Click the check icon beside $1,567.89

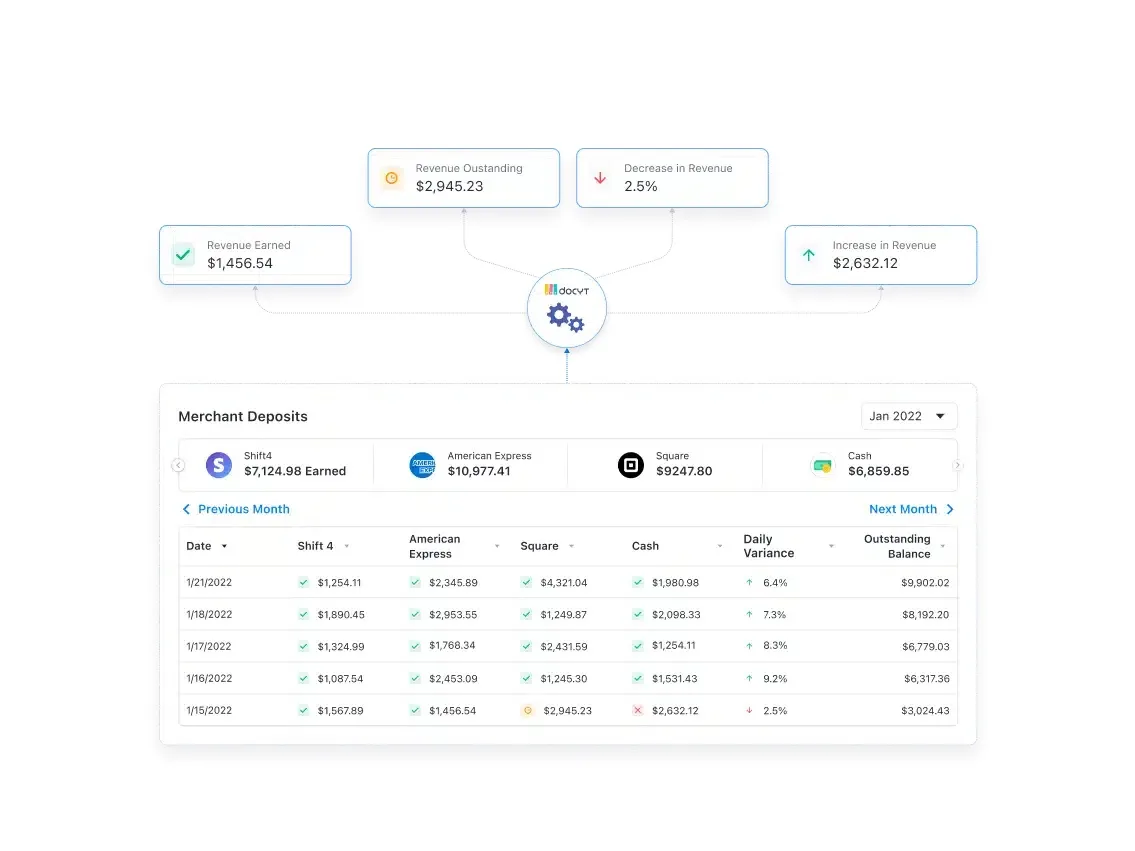(303, 711)
